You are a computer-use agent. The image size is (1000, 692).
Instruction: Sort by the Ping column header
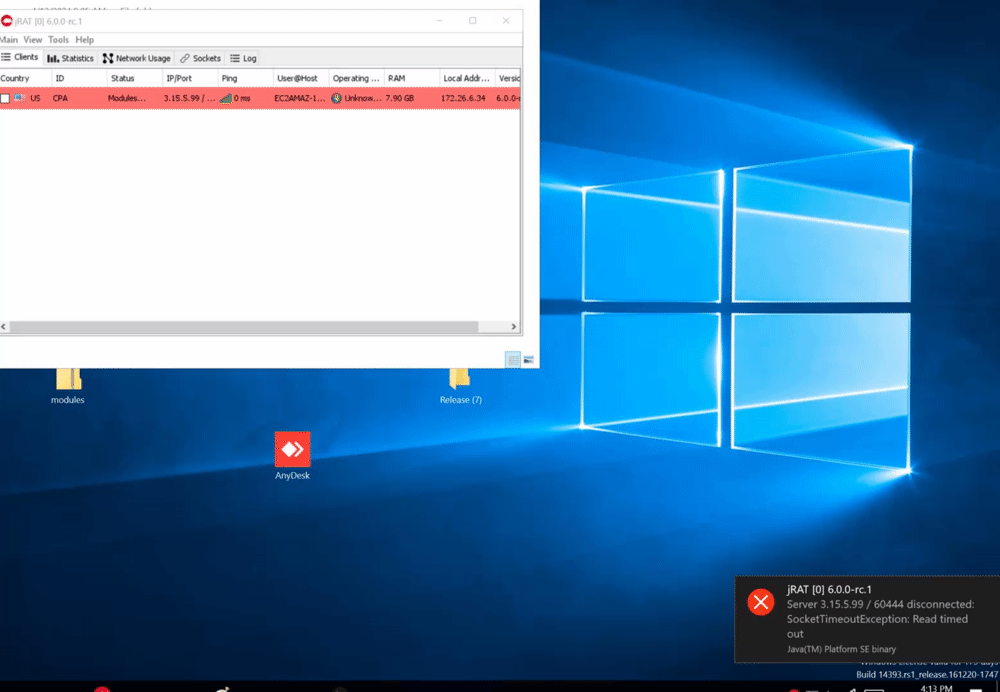pos(246,78)
